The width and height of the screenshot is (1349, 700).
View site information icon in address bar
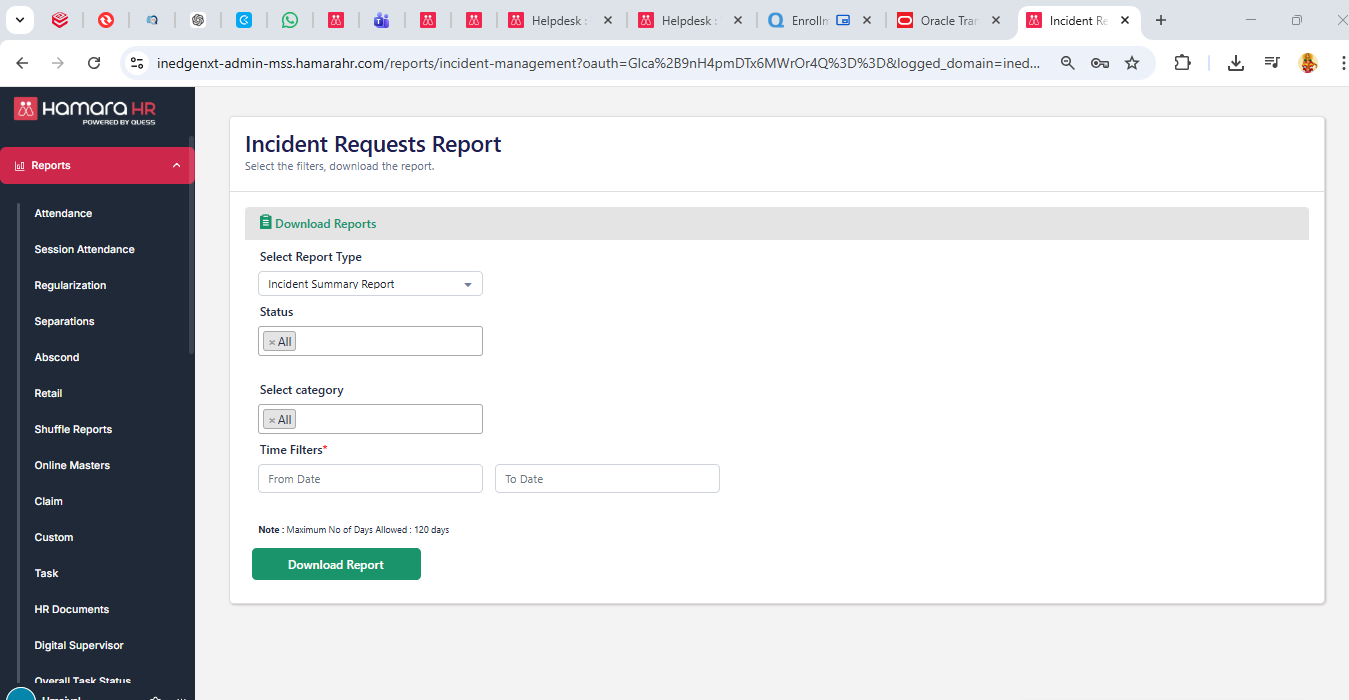[x=138, y=63]
